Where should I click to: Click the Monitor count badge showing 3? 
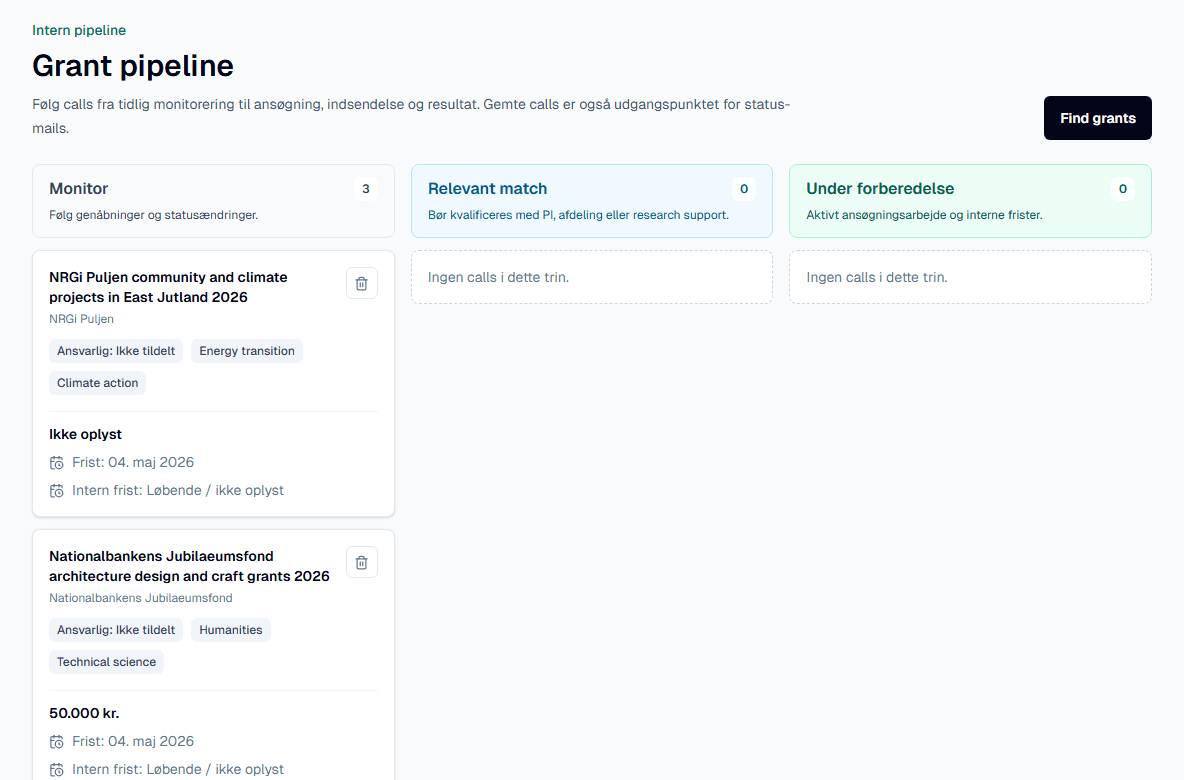point(365,189)
